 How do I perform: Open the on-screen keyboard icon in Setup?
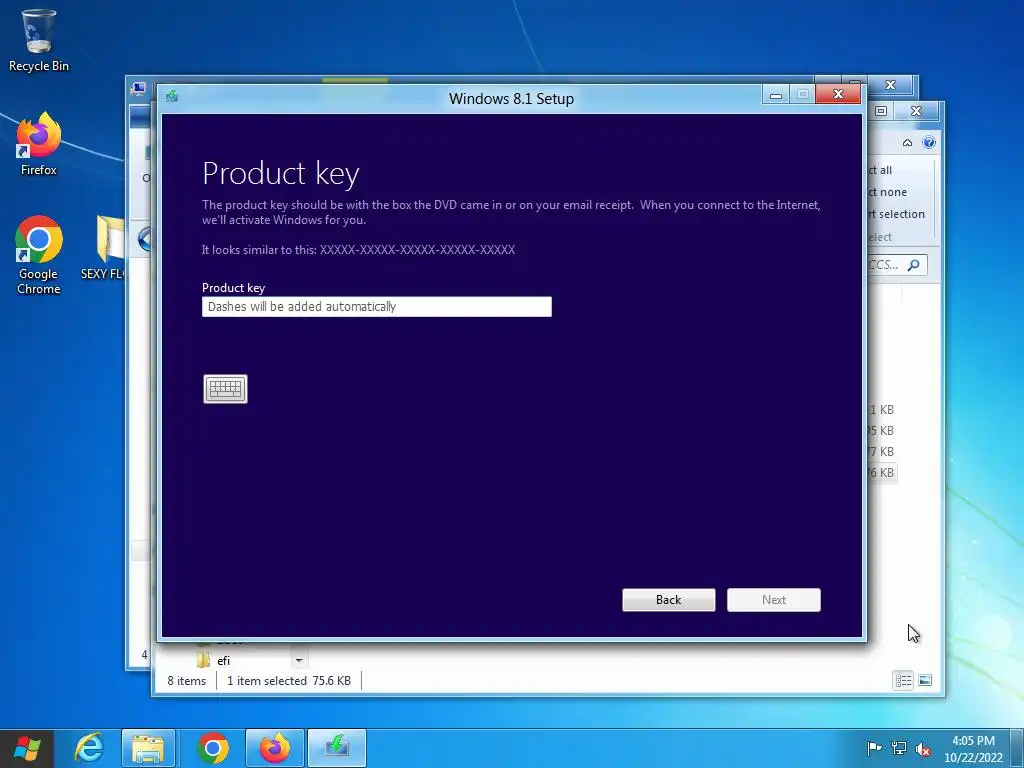point(225,389)
